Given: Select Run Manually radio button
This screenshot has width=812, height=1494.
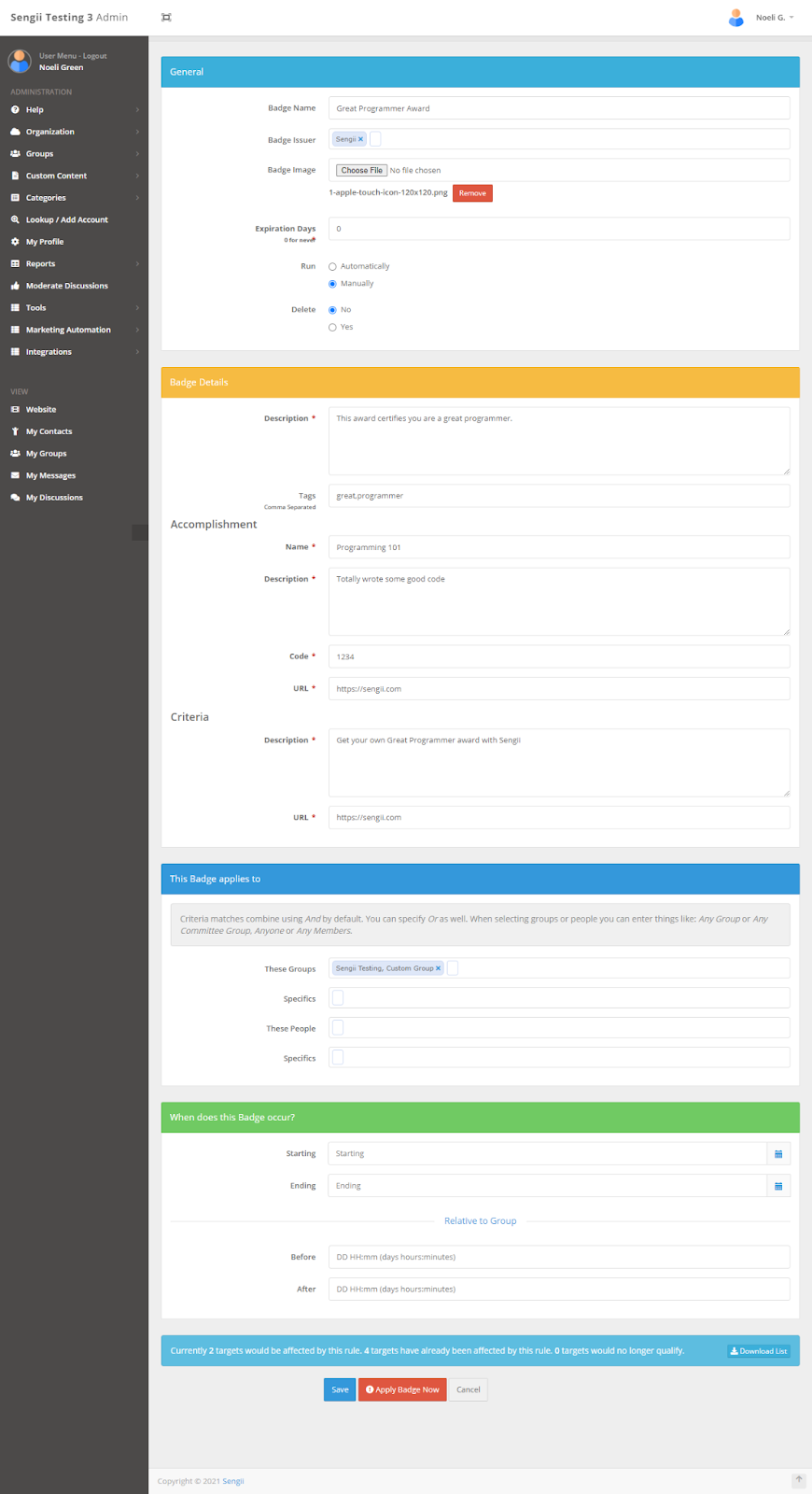Looking at the screenshot, I should [x=332, y=284].
